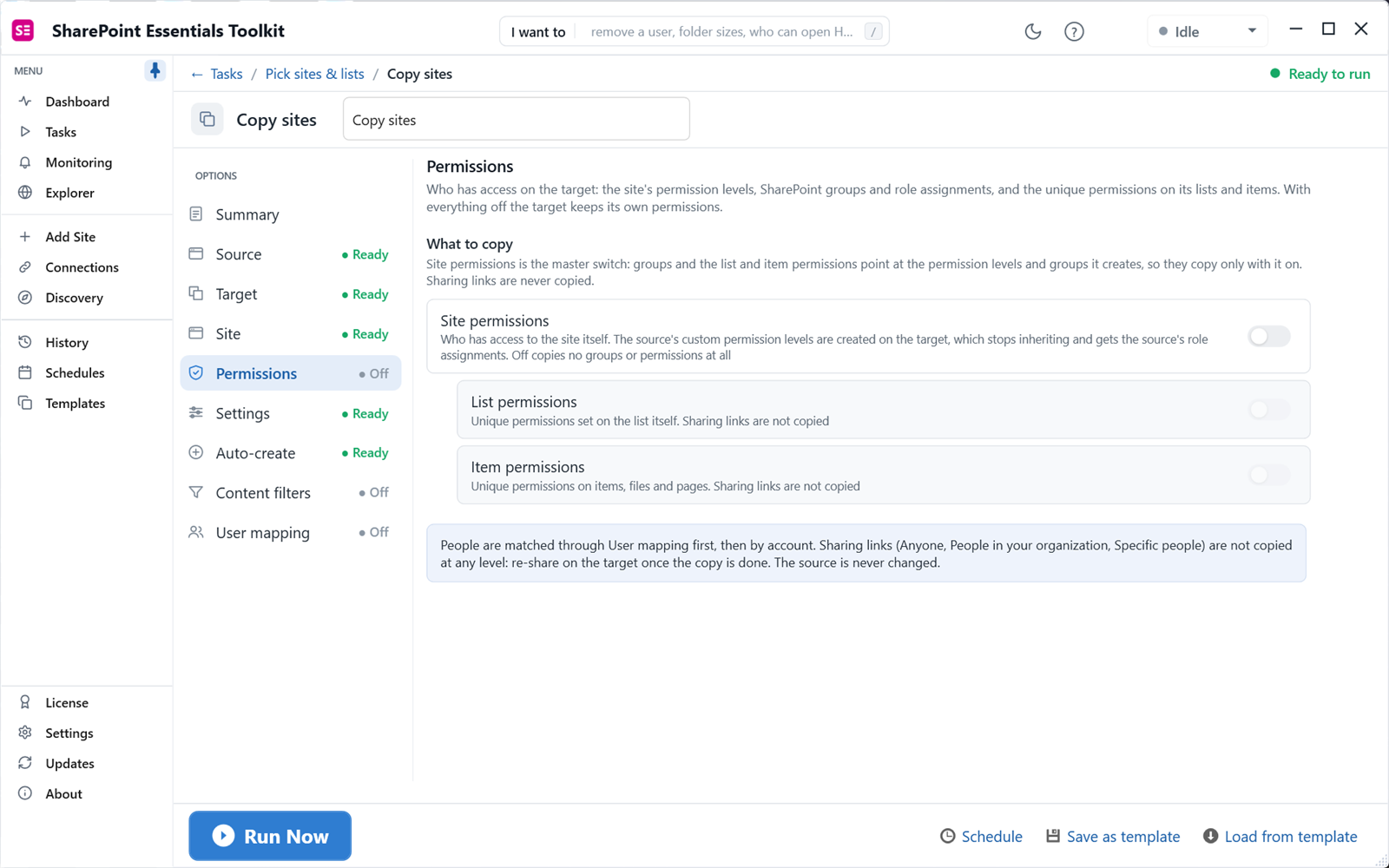Click the License badge icon
This screenshot has width=1389, height=868.
click(25, 702)
